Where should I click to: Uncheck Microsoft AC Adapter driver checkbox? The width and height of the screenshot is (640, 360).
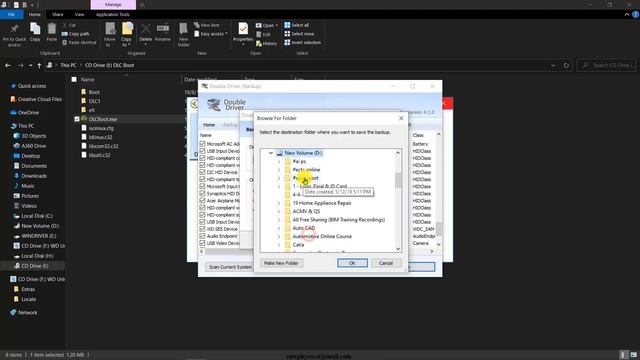click(x=202, y=144)
